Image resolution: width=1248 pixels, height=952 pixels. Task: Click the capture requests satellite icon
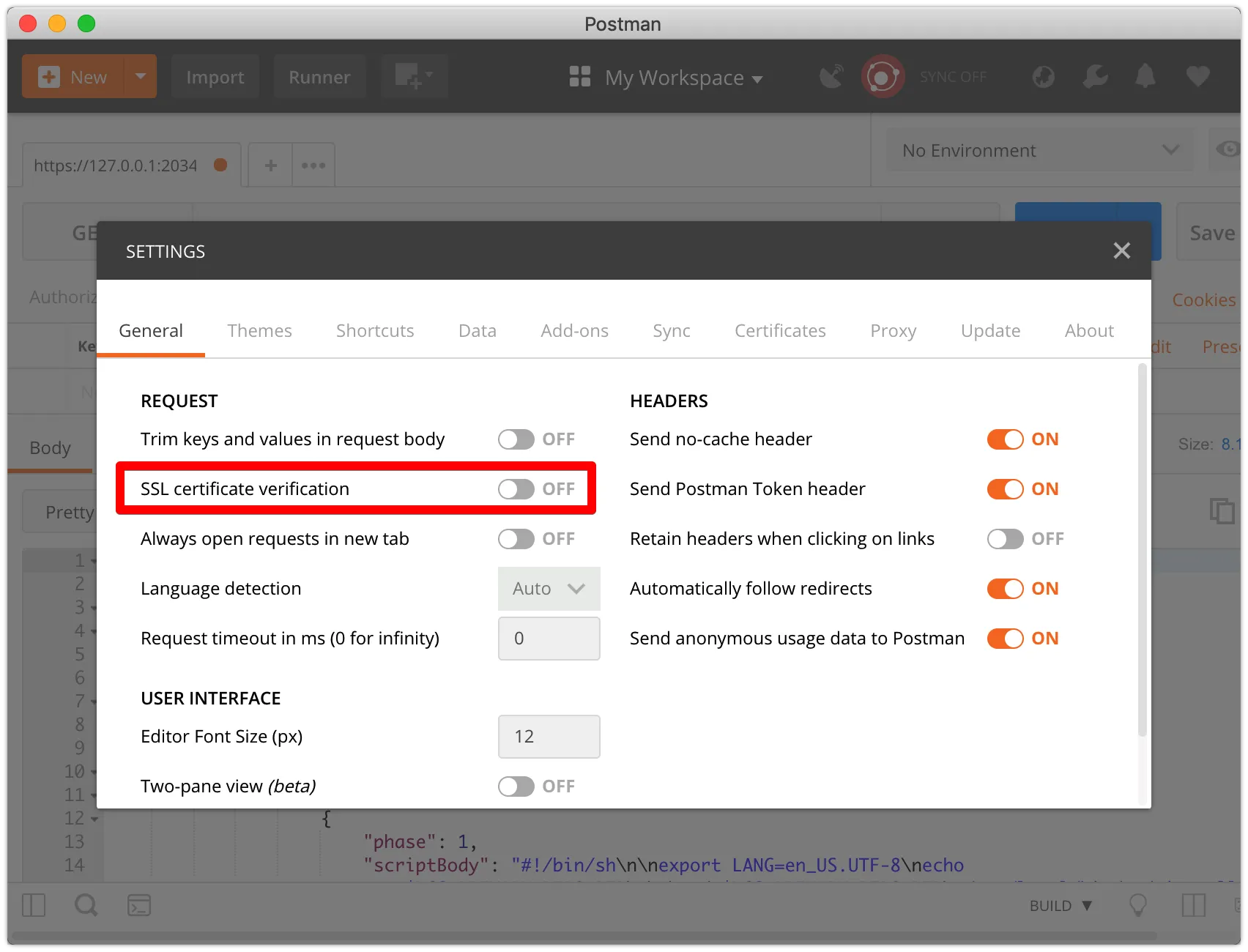point(831,76)
